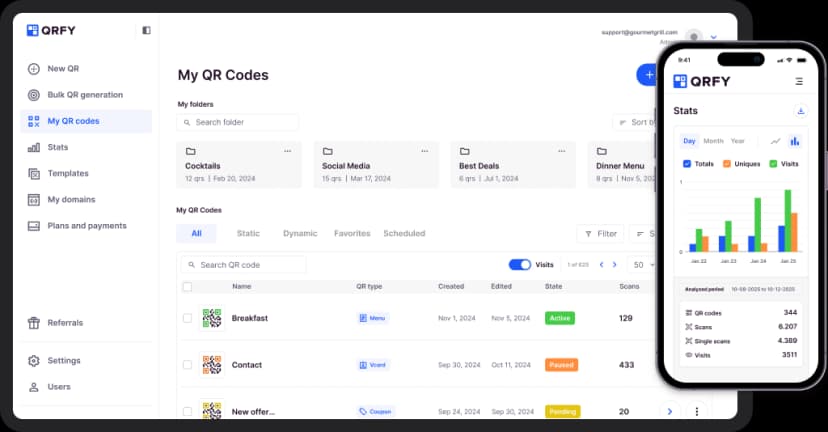Open Bulk QR generation
828x432 pixels.
(86, 95)
